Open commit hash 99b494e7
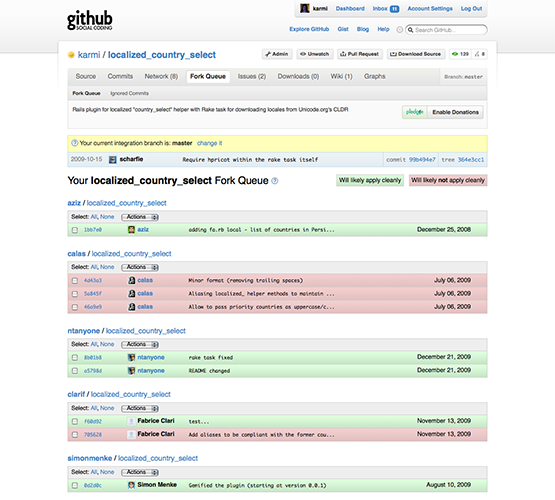555x500 pixels. (422, 160)
